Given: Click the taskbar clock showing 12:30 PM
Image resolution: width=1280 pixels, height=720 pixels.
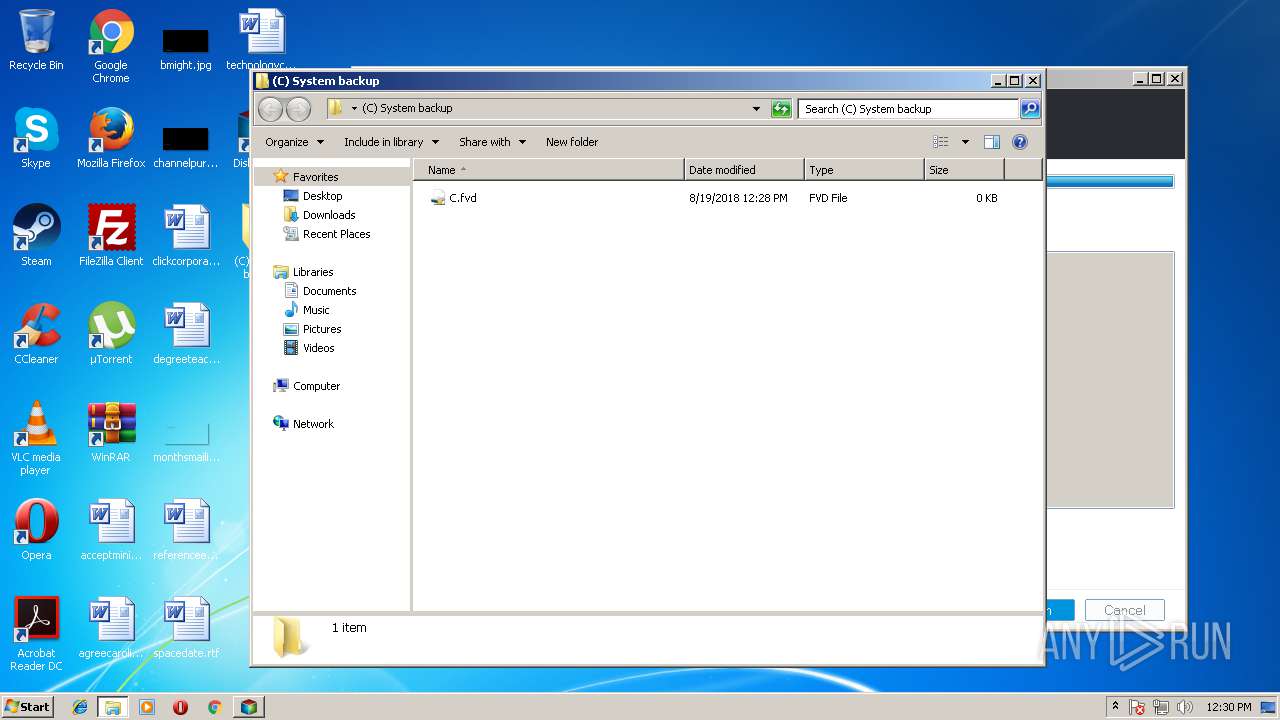Looking at the screenshot, I should pos(1228,707).
